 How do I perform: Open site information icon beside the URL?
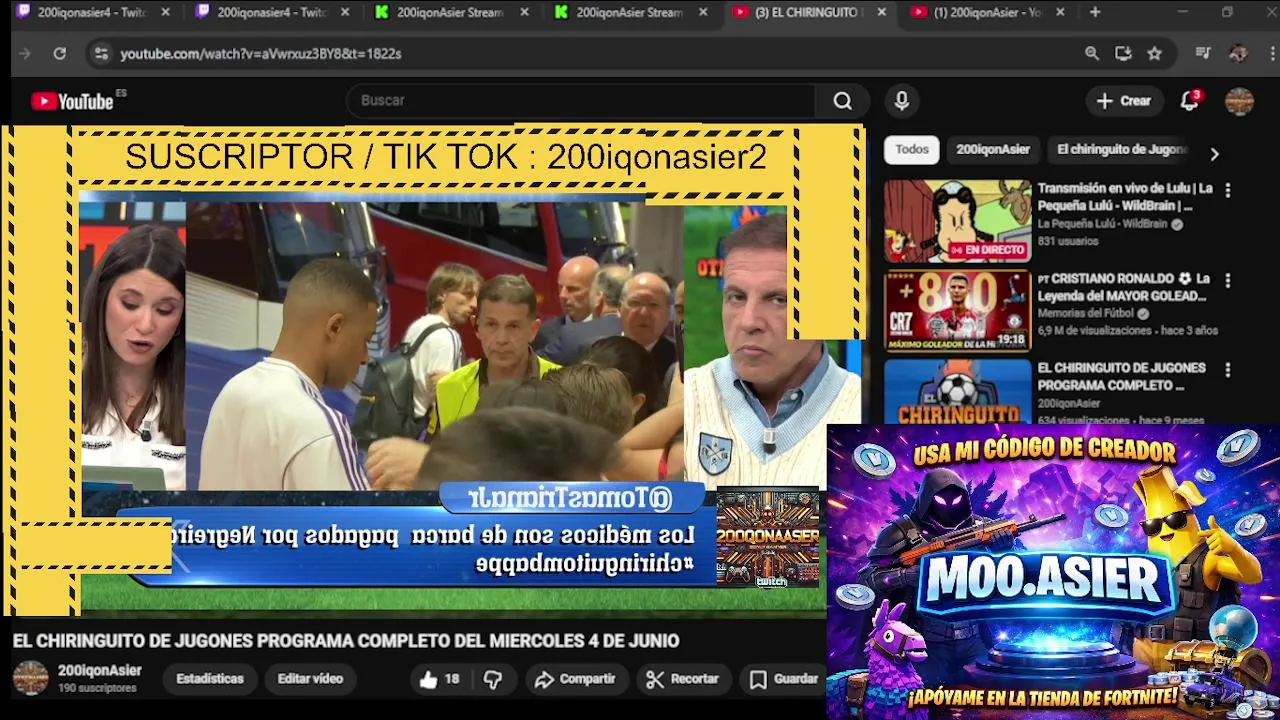[100, 54]
